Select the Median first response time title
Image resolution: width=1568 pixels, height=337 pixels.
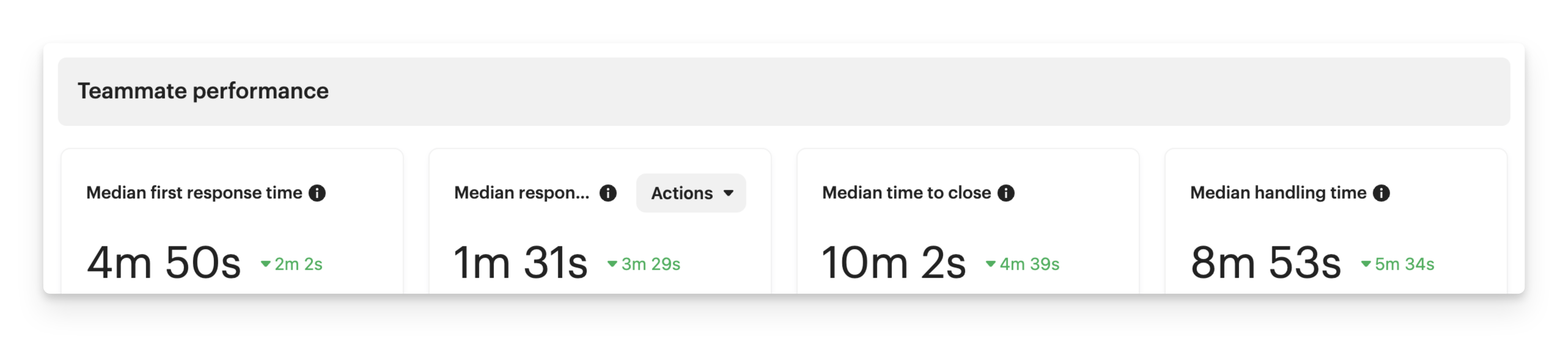(194, 193)
